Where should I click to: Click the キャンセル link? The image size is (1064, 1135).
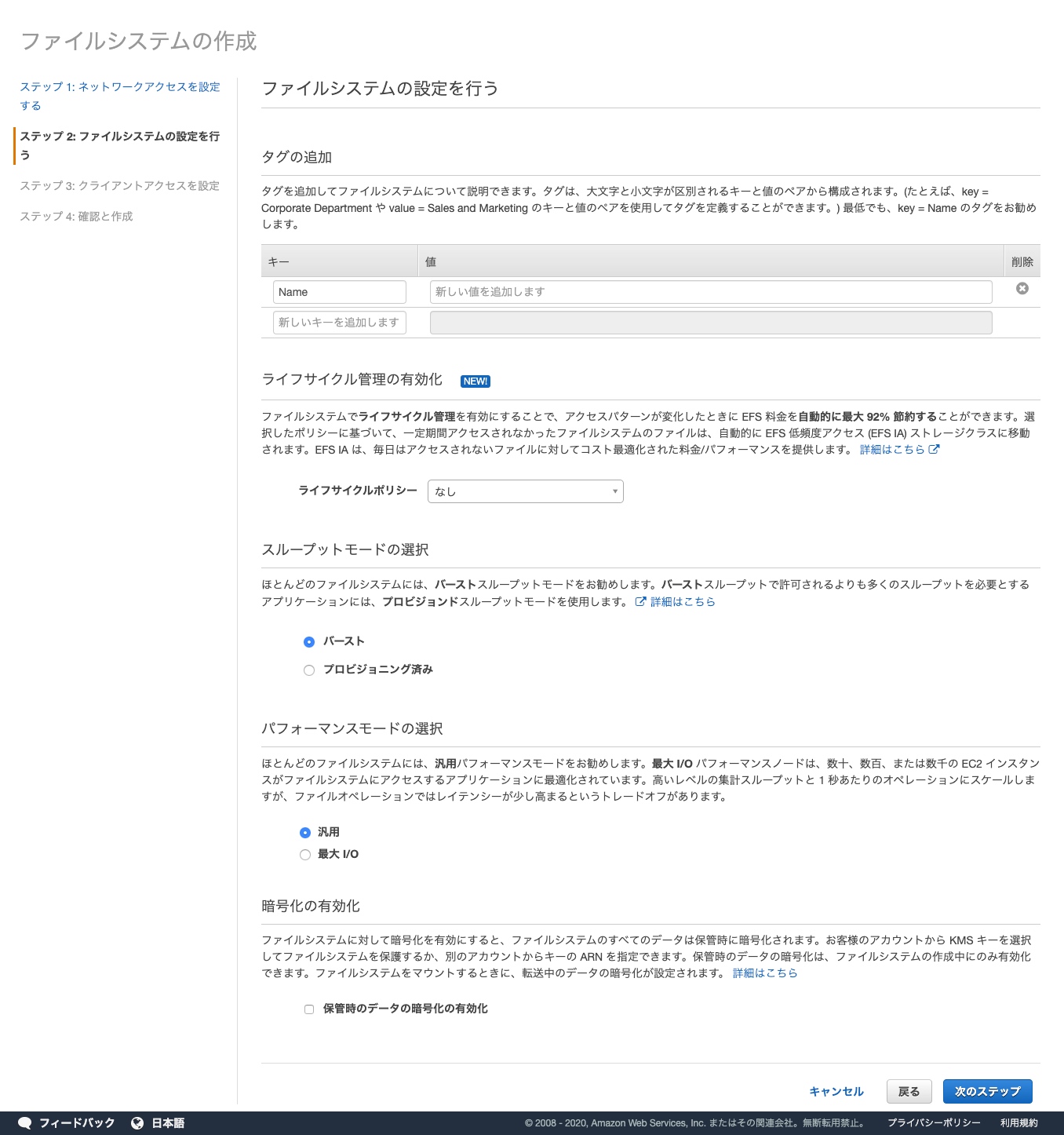tap(836, 1091)
